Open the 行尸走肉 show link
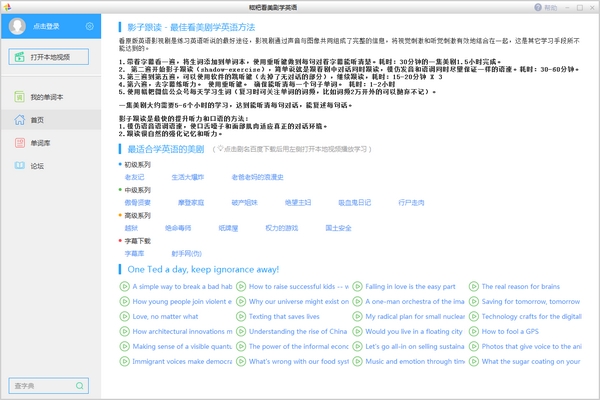Viewport: 600px width, 400px height. point(411,202)
